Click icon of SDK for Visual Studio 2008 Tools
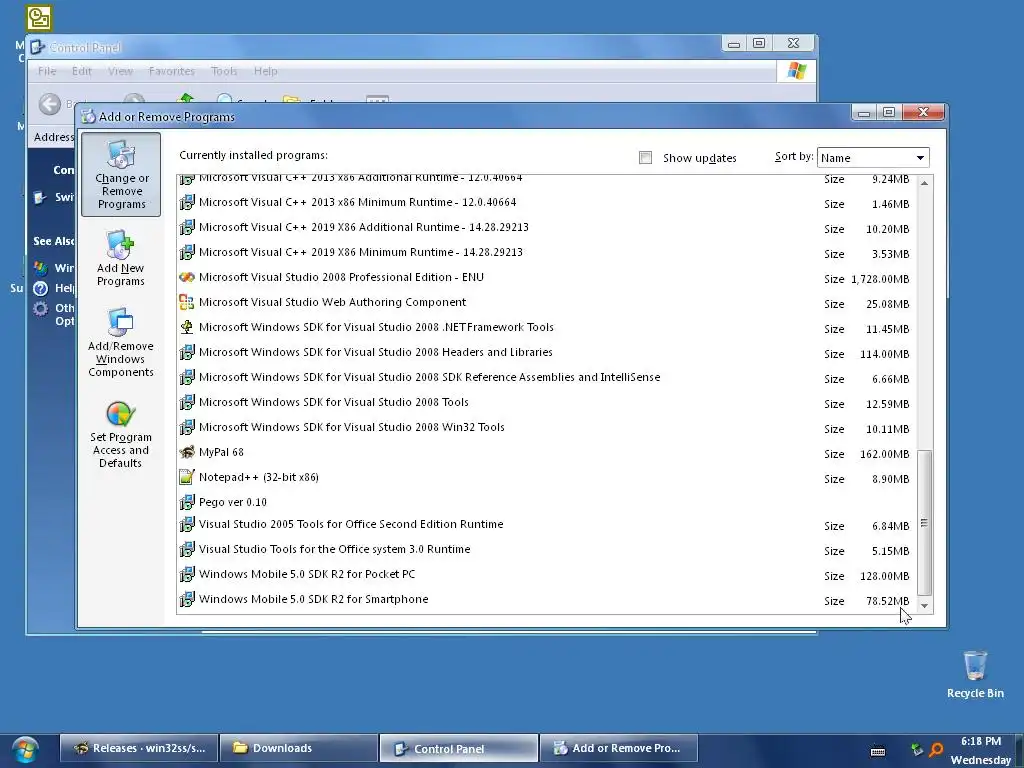The height and width of the screenshot is (768, 1024). [x=187, y=402]
